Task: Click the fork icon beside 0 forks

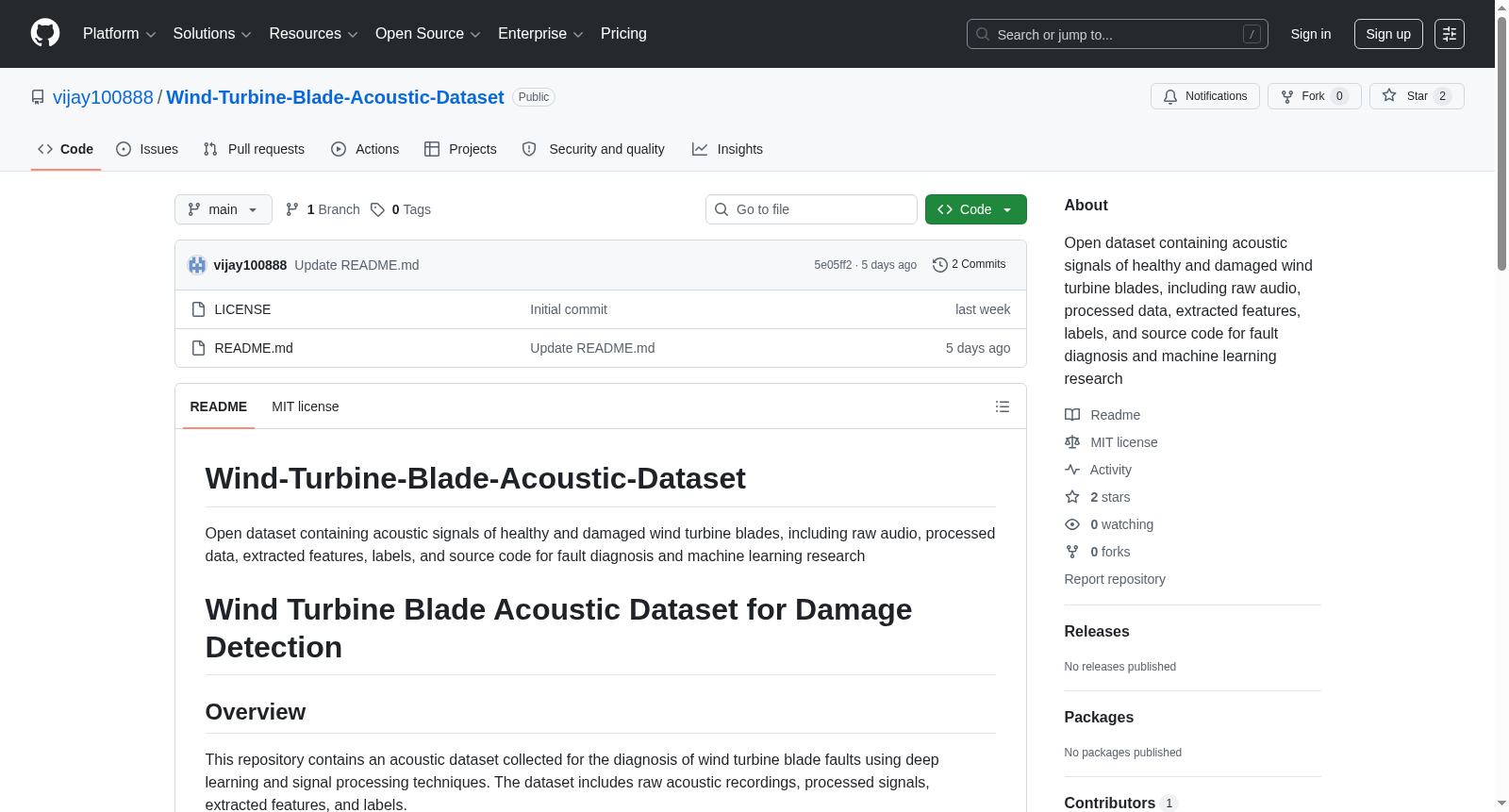Action: click(x=1072, y=552)
